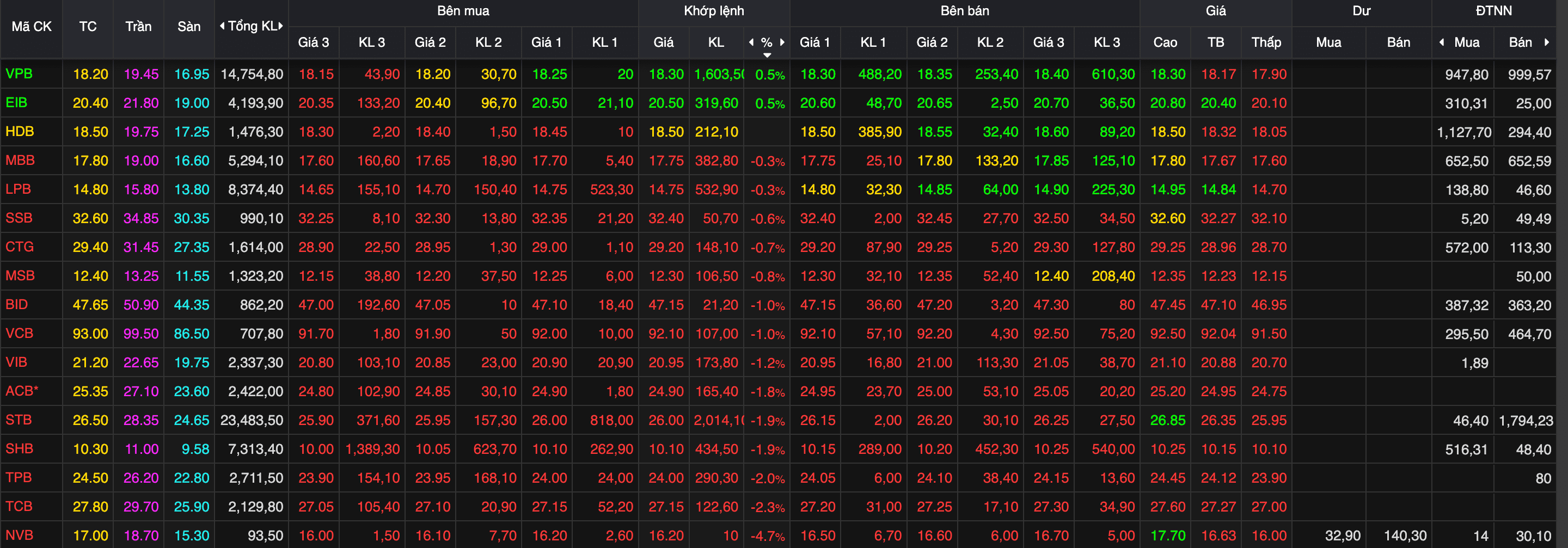The image size is (1568, 548).
Task: Click the Bán header under Dư
Action: pyautogui.click(x=1398, y=42)
